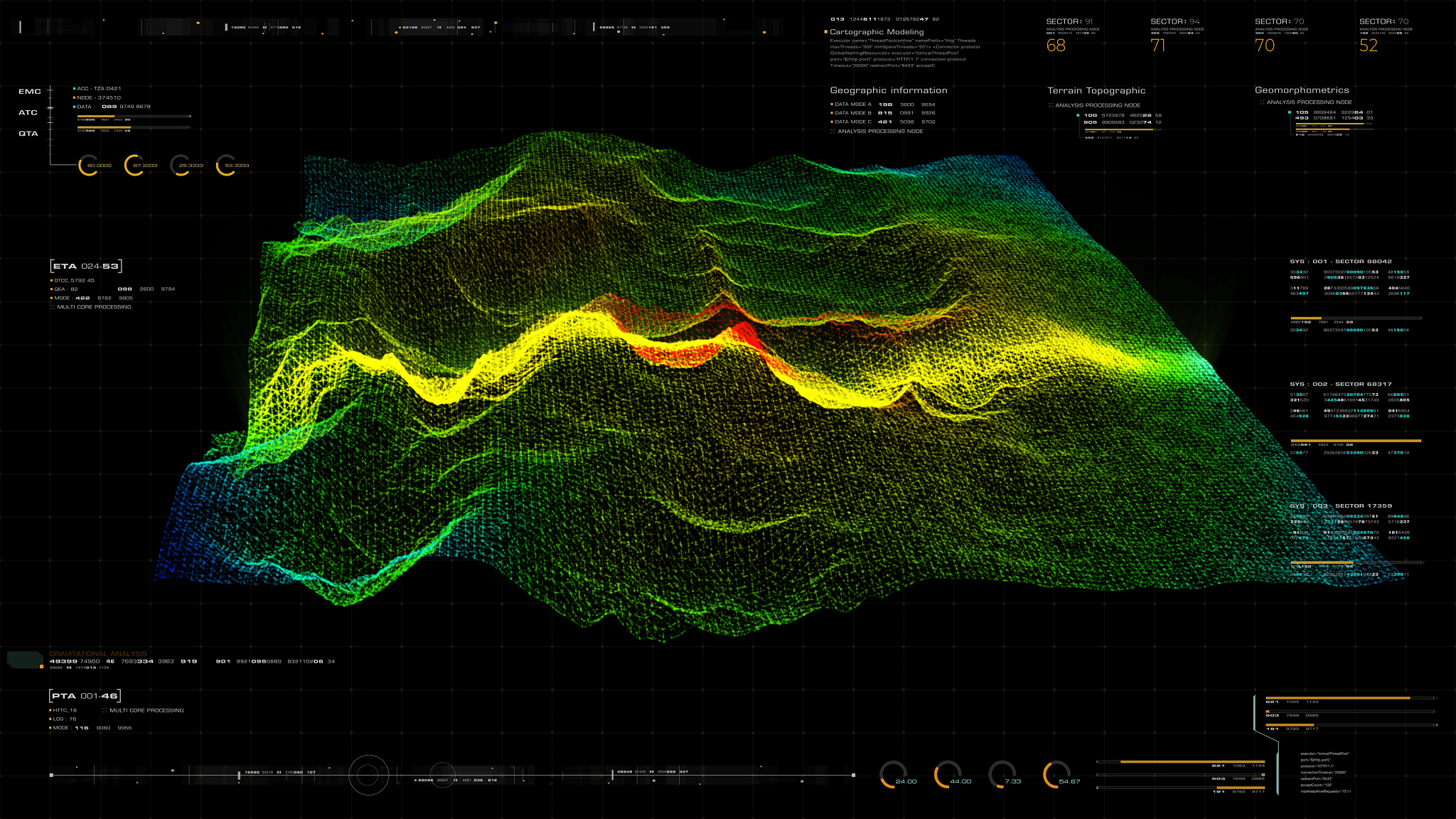Switch to the QTA label
The width and height of the screenshot is (1456, 819).
coord(28,134)
